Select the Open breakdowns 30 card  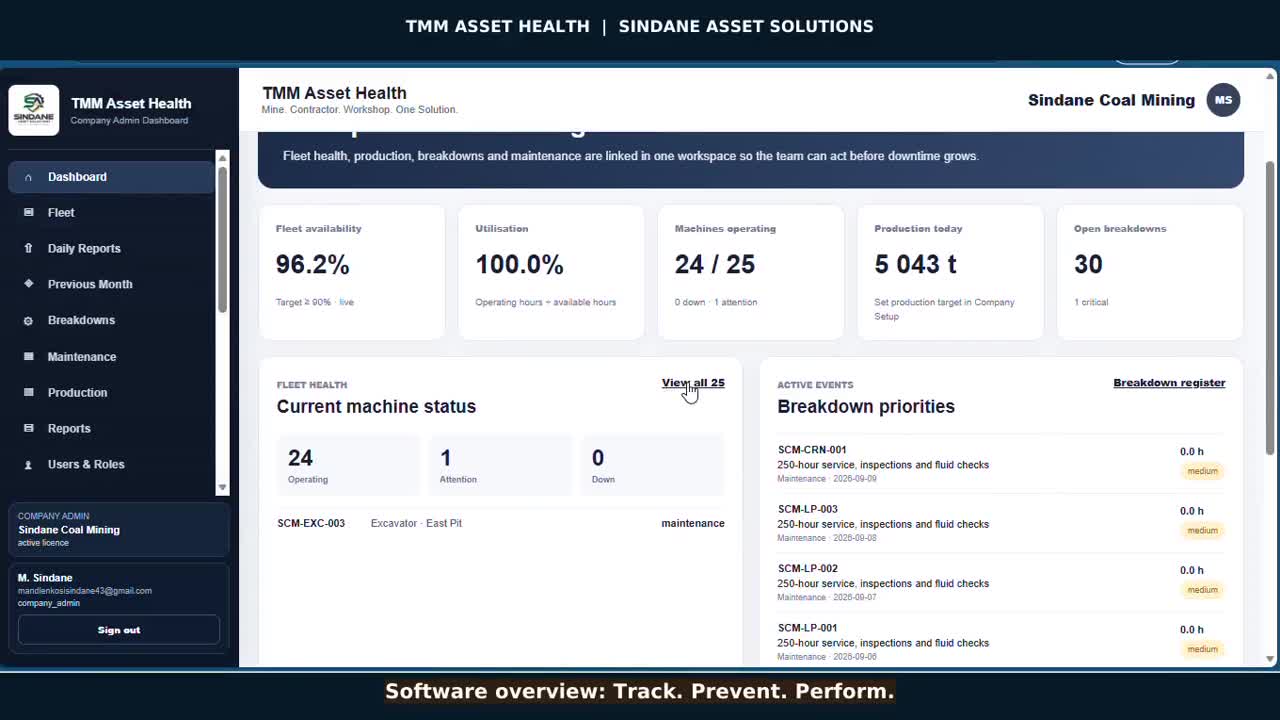tap(1150, 272)
